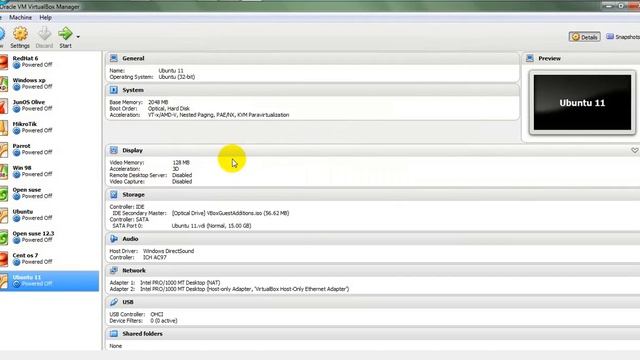Open the Help menu

(x=45, y=18)
